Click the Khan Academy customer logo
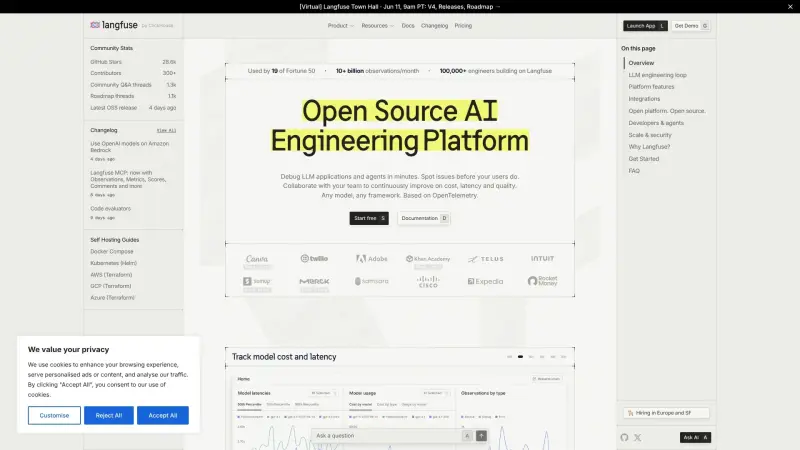The width and height of the screenshot is (800, 450). (428, 259)
